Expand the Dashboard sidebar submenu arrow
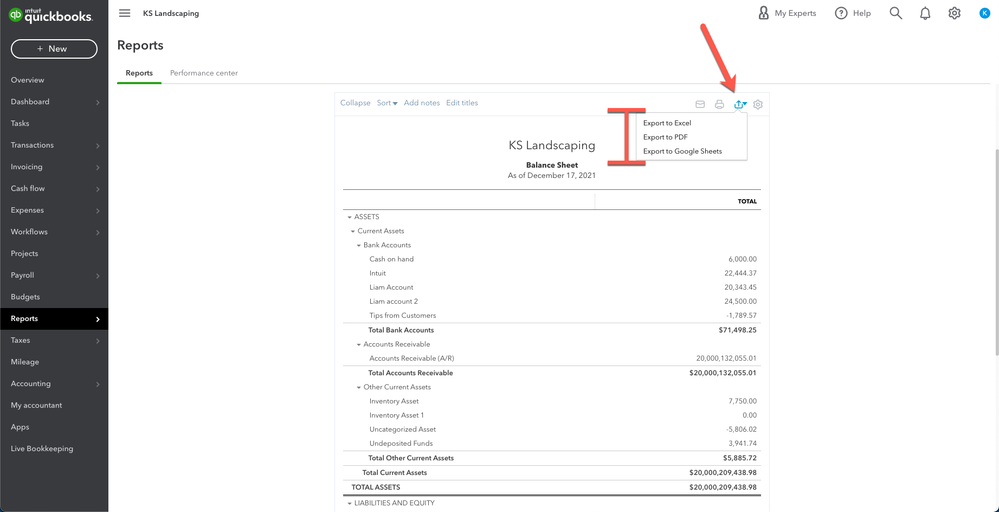Screen dimensions: 999x512 [98, 103]
